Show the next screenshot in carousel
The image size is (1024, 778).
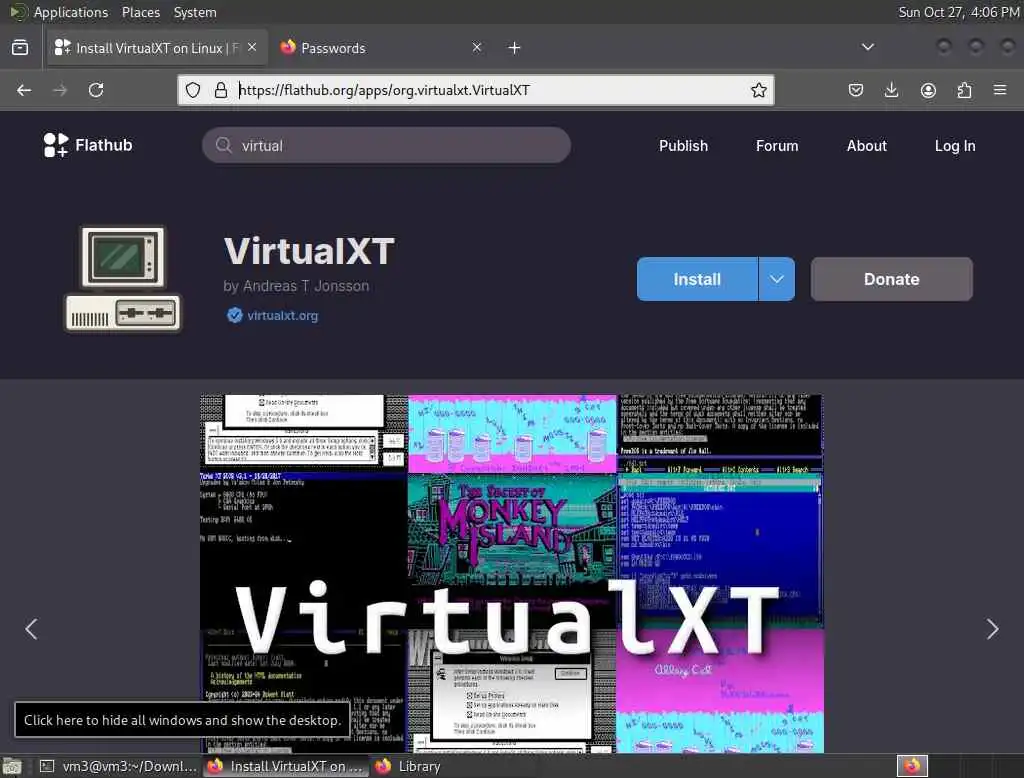point(993,629)
